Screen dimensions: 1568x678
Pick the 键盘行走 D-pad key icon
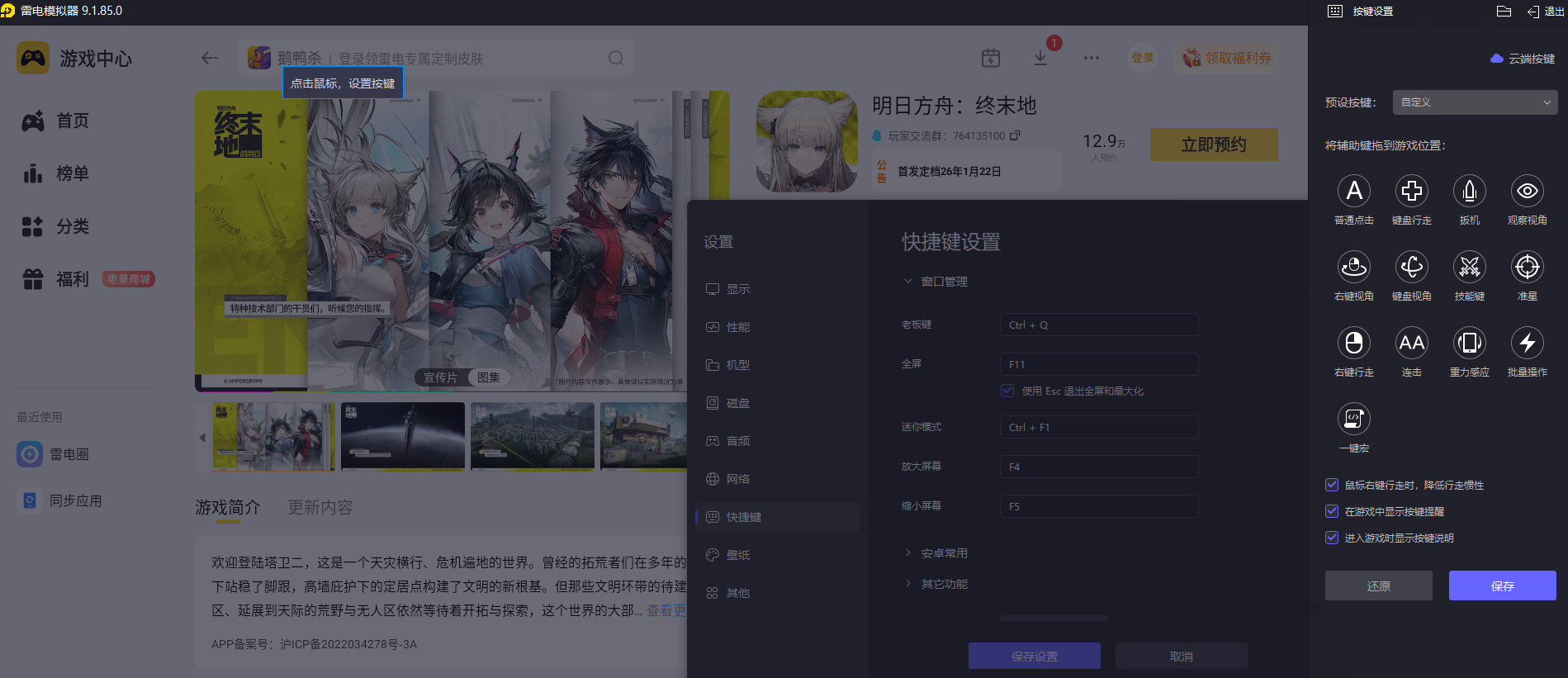[x=1412, y=191]
